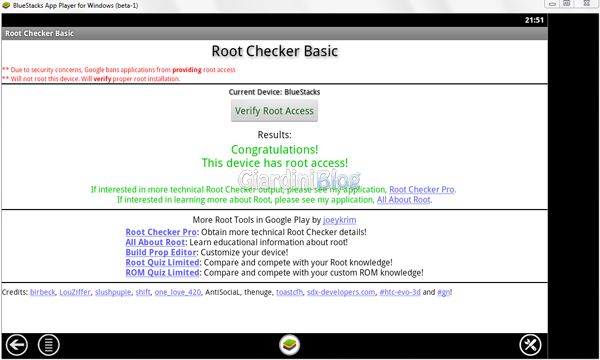Open birbeck credits link
600x360 pixels.
42,292
